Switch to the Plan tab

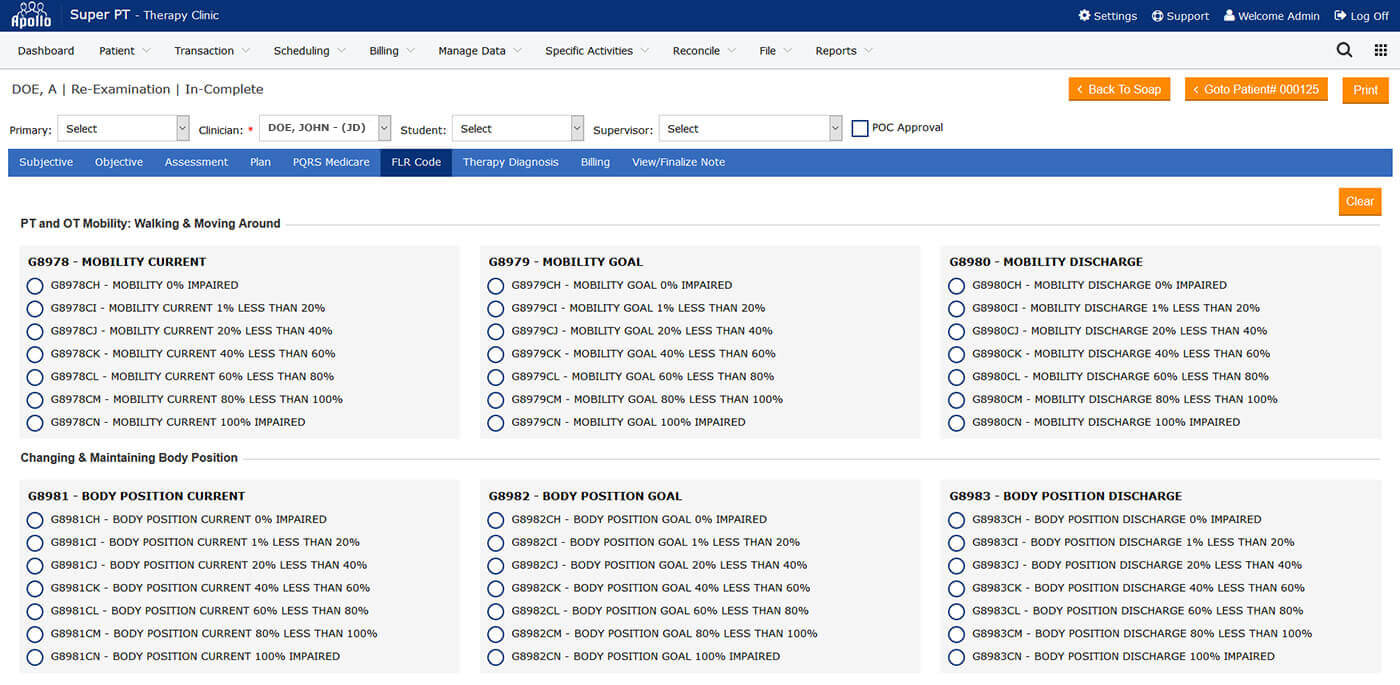260,162
